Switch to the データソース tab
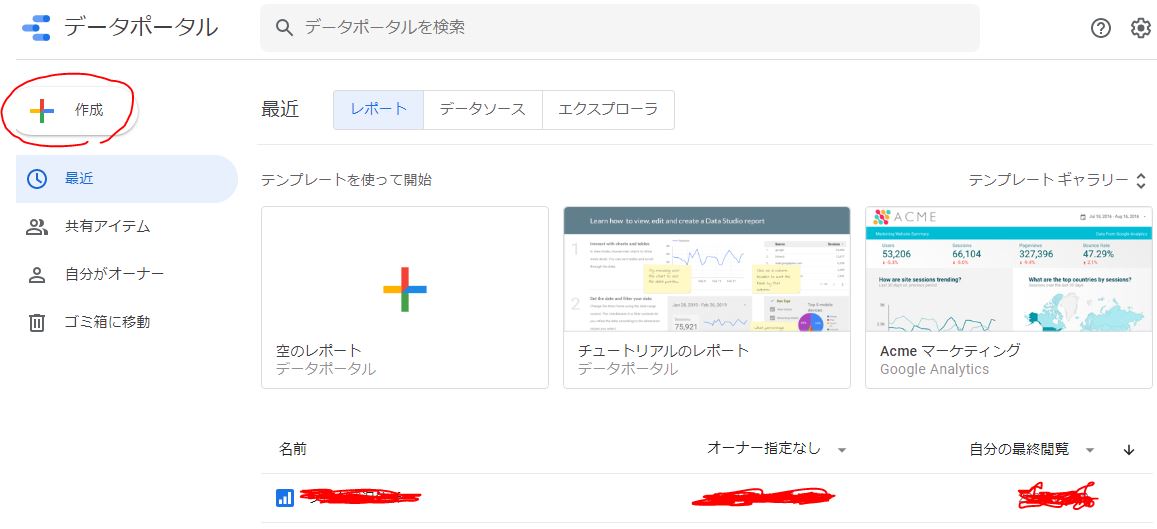 (x=482, y=110)
